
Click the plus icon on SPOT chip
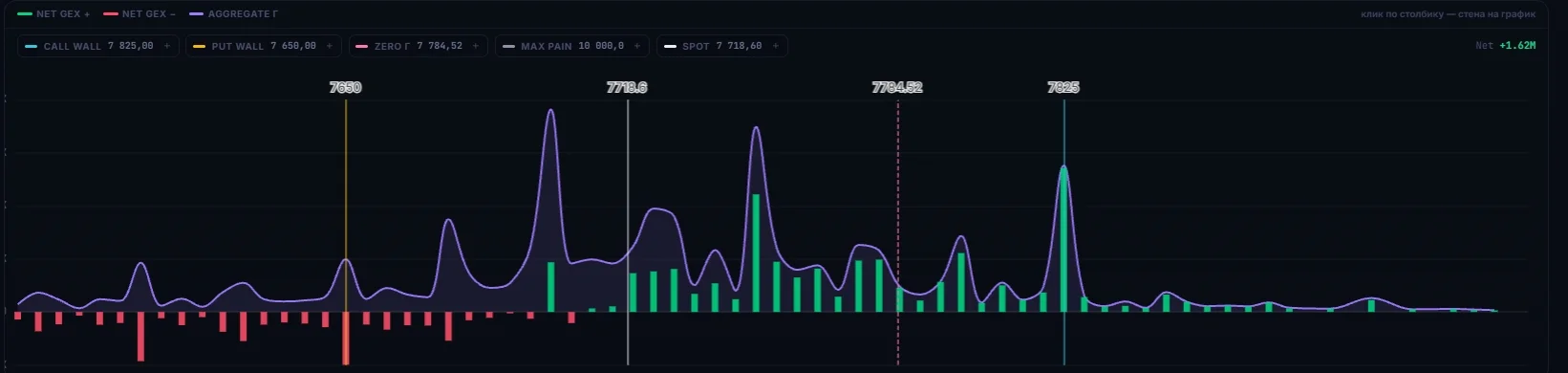[x=776, y=46]
